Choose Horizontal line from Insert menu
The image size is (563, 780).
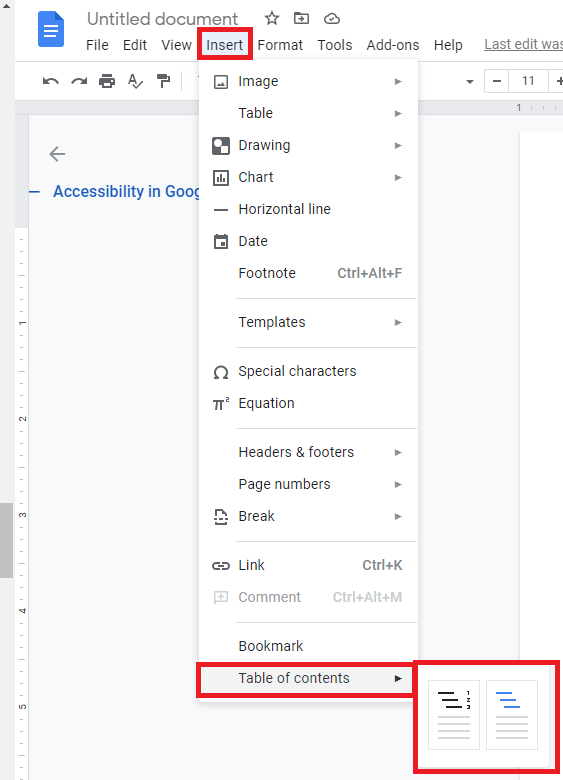pyautogui.click(x=308, y=209)
